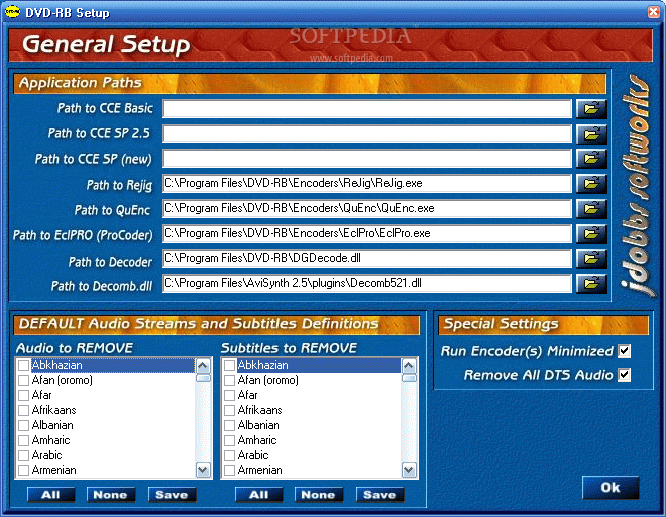Screen dimensions: 666x517
Task: Save the Subtitles to REMOVE defaults
Action: [380, 495]
